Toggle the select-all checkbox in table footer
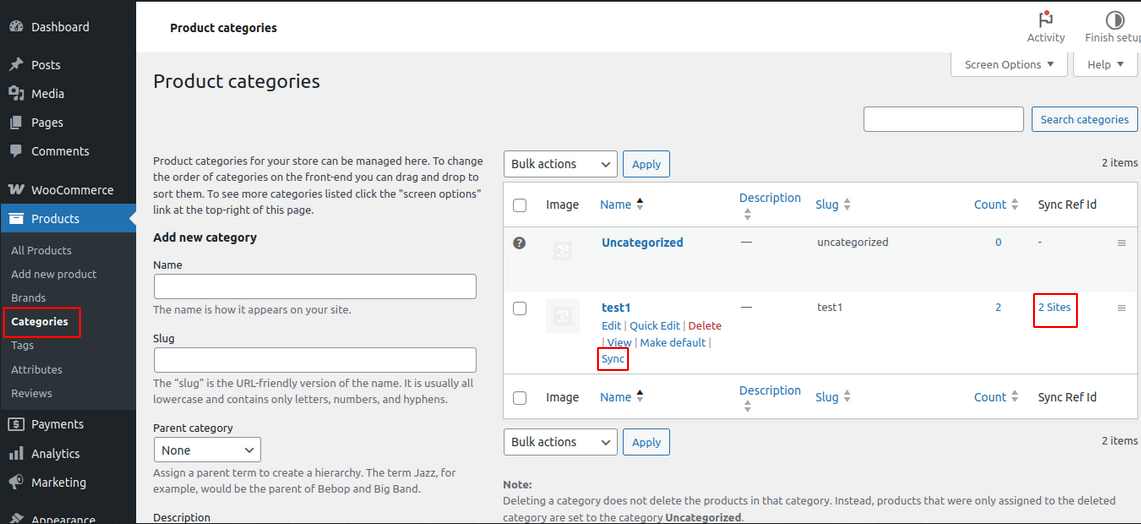Viewport: 1141px width, 524px height. (x=519, y=398)
